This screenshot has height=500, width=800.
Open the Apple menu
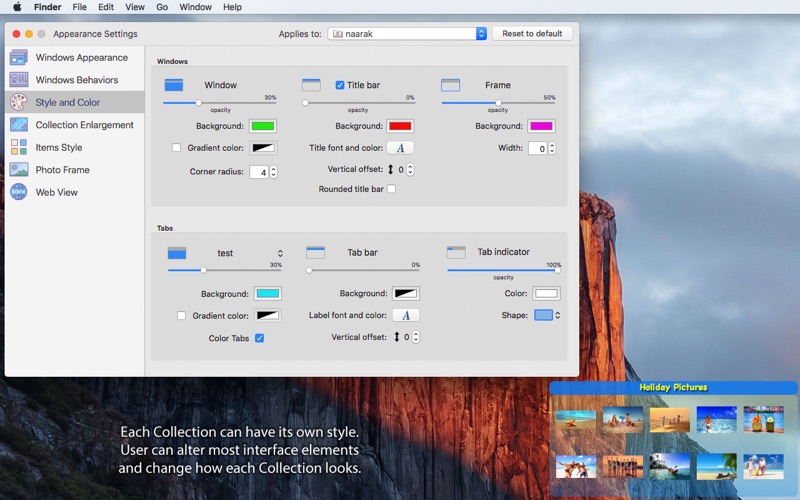tap(17, 7)
